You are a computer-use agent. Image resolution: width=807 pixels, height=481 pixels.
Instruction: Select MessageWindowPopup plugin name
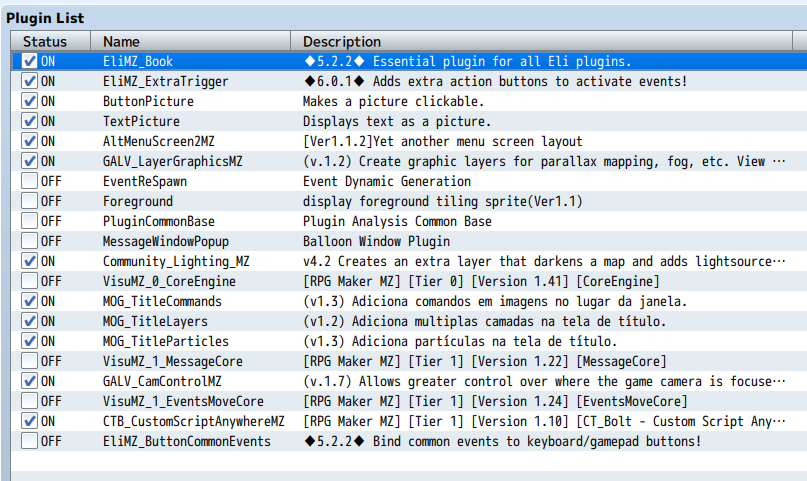[x=166, y=242]
